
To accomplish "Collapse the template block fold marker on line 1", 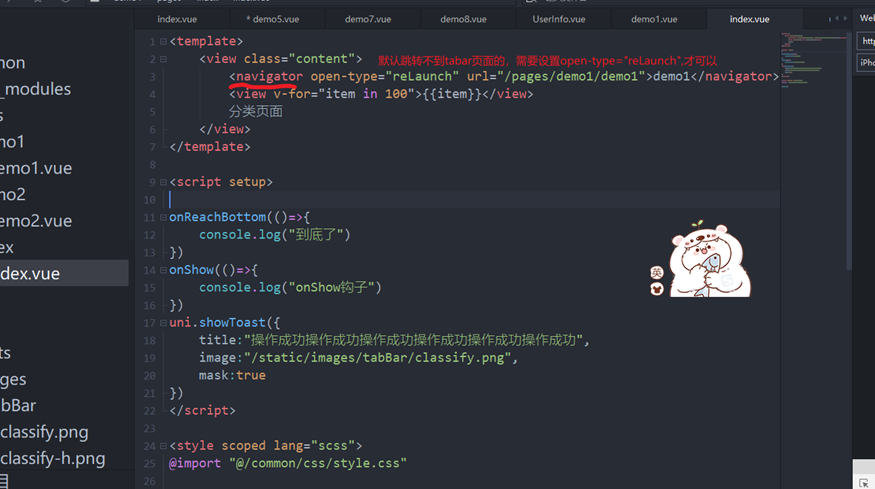I will pos(163,41).
